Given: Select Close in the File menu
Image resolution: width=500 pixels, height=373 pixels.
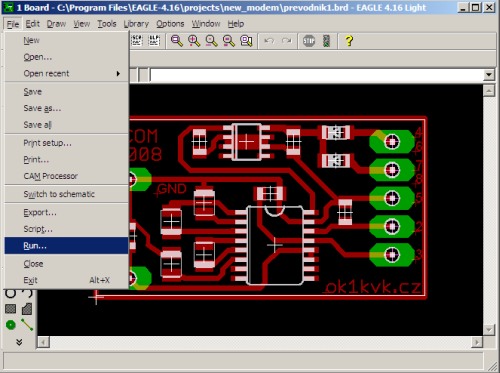Looking at the screenshot, I should click(66, 264).
